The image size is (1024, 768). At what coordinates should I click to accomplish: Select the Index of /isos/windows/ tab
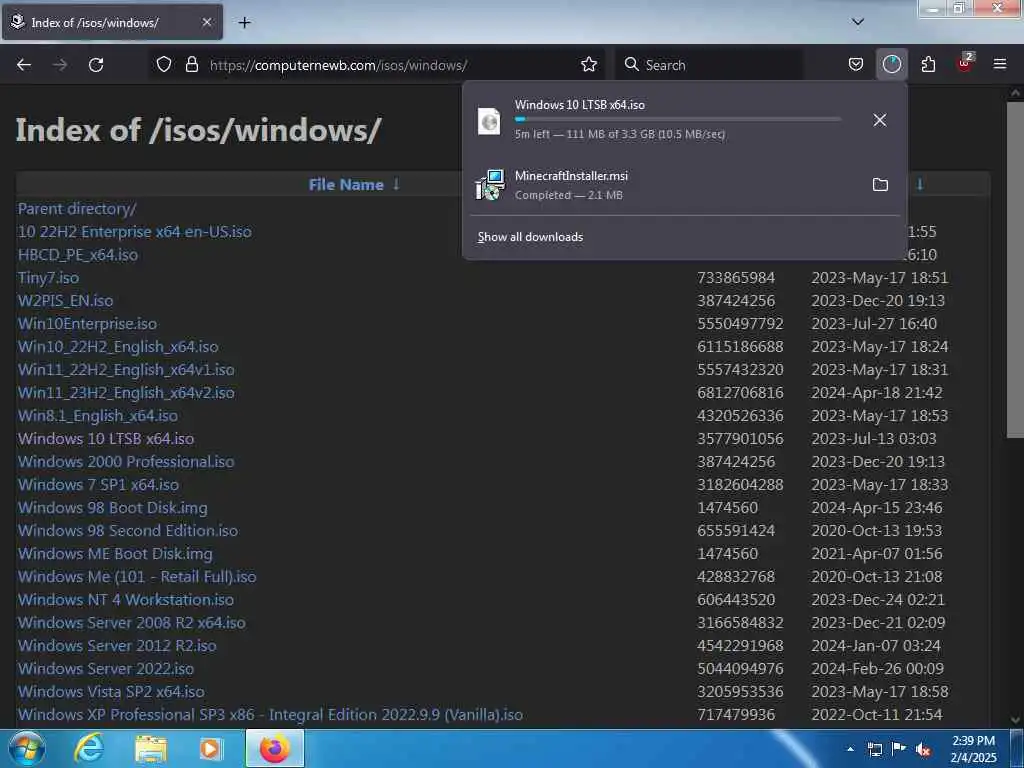pos(112,22)
